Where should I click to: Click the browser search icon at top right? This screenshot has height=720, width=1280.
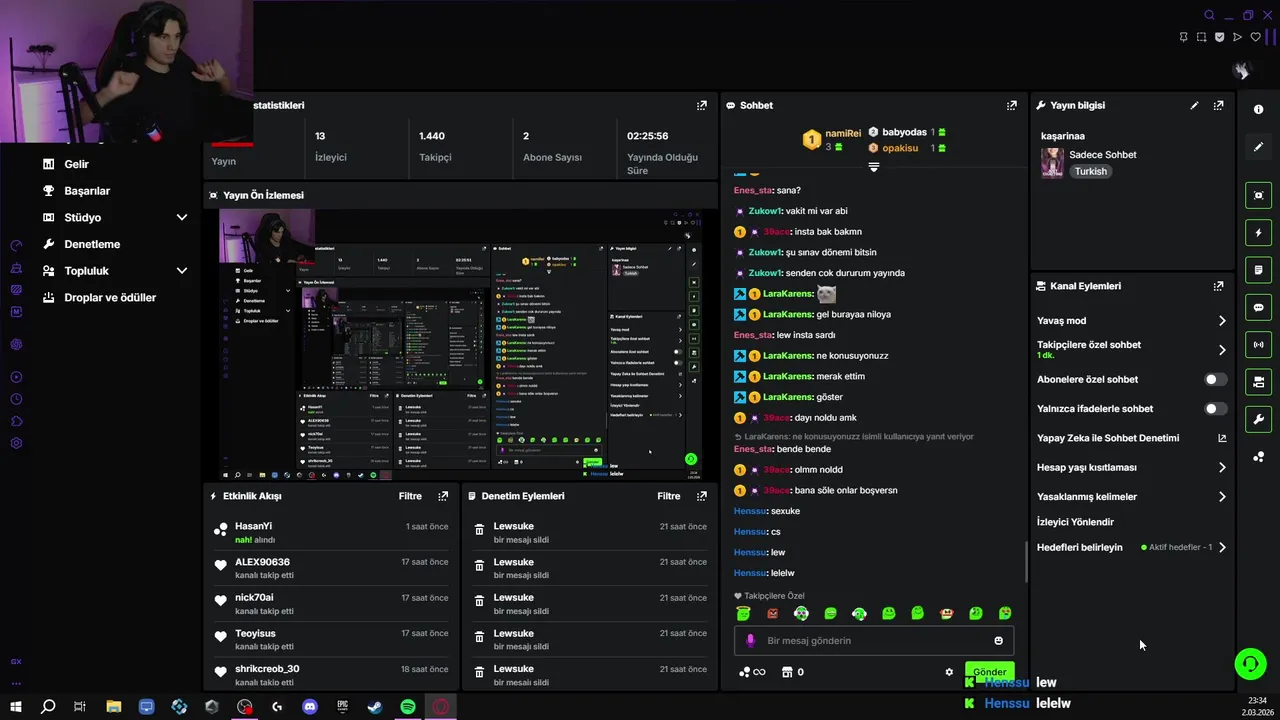[x=1209, y=15]
